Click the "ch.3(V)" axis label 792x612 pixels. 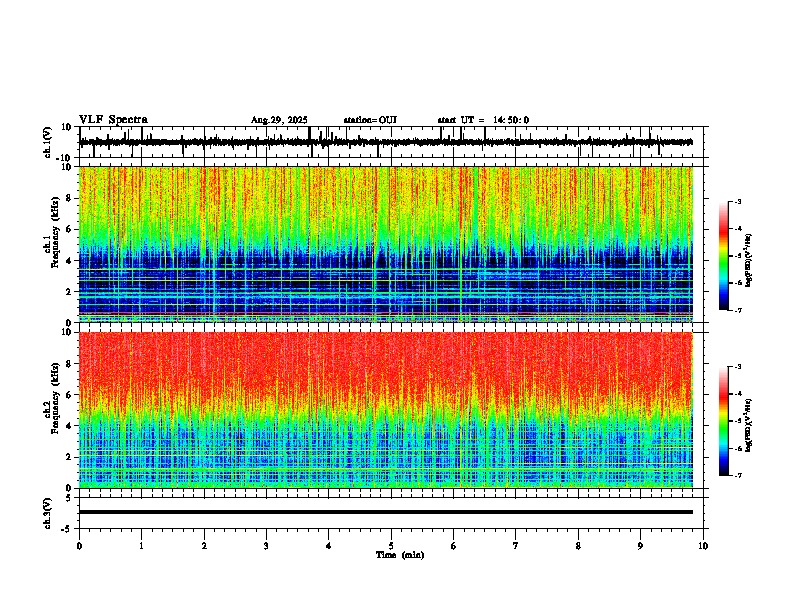pos(48,514)
